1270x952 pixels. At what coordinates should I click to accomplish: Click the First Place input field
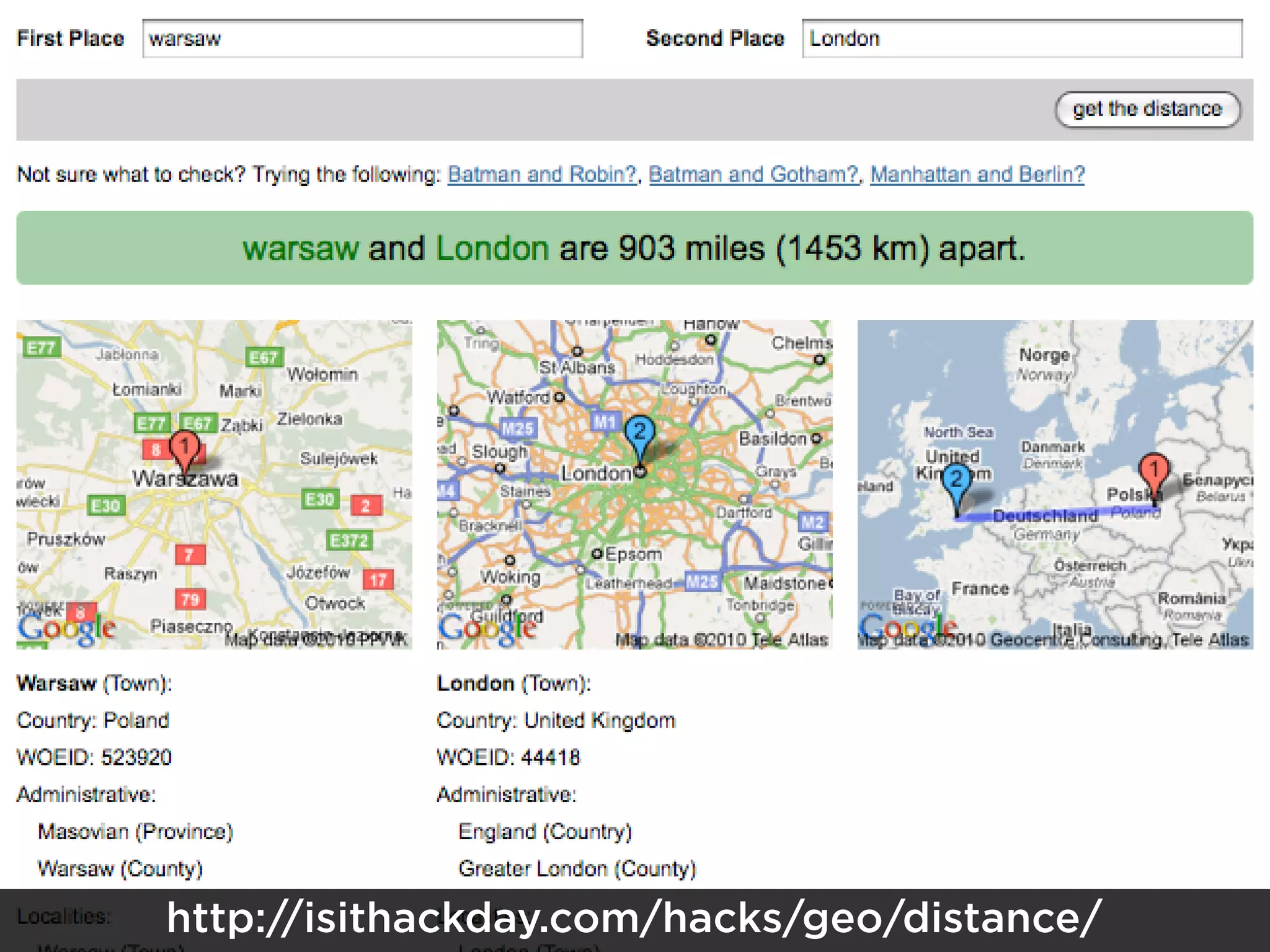pos(363,38)
